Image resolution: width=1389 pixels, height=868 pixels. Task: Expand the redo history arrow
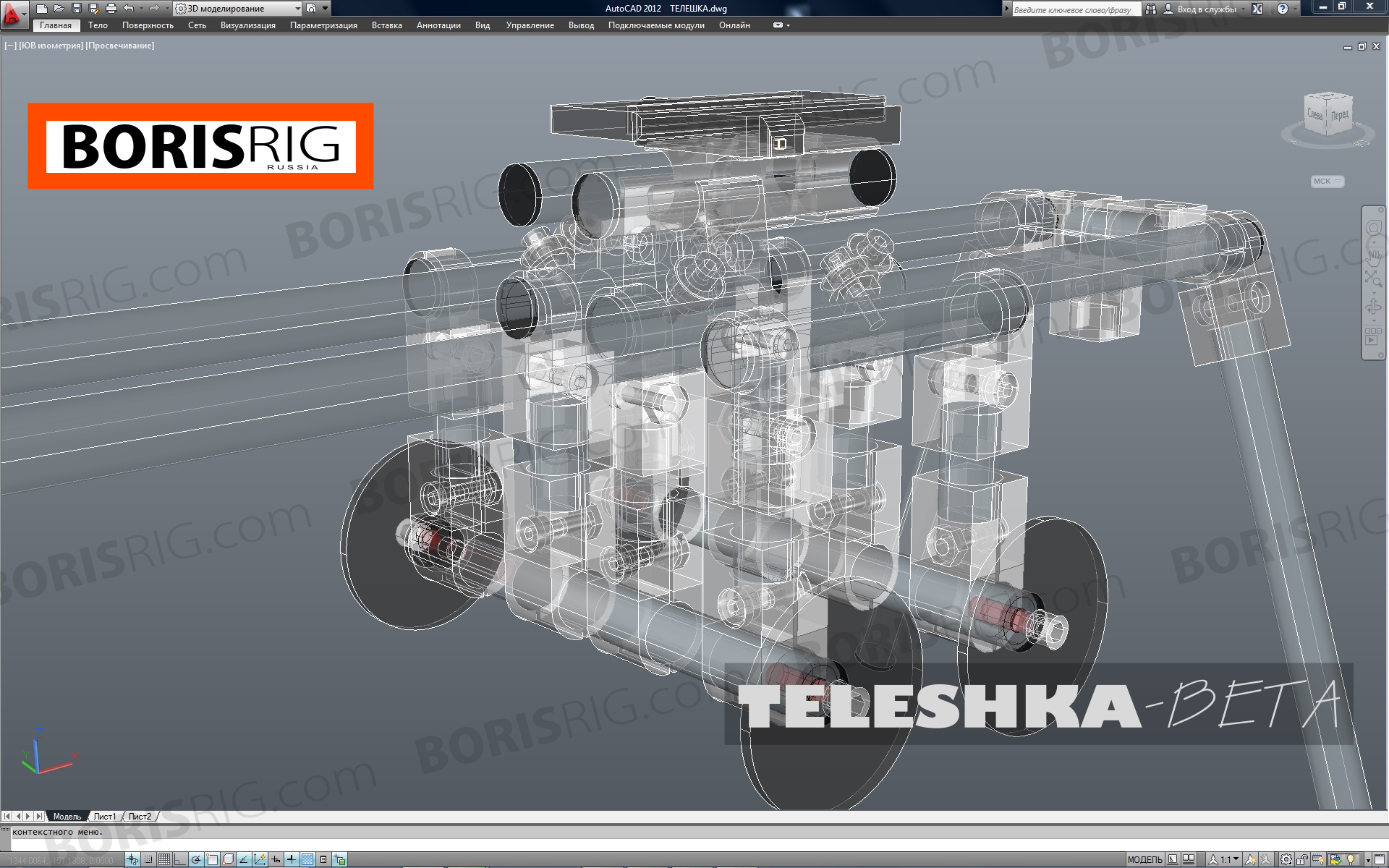(x=167, y=9)
